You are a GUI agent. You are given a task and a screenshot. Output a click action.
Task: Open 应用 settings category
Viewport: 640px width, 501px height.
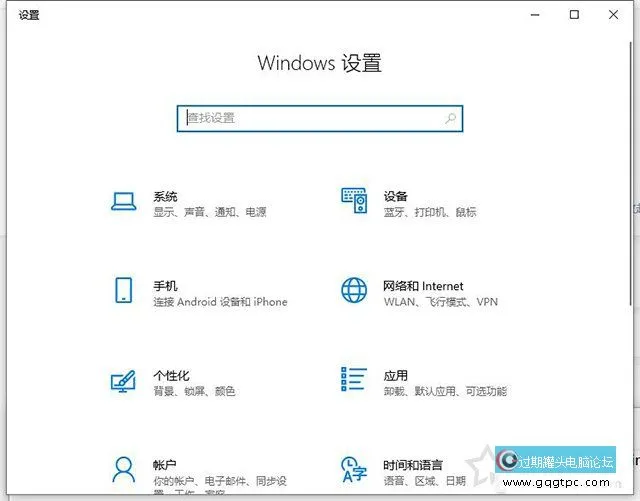pos(396,376)
